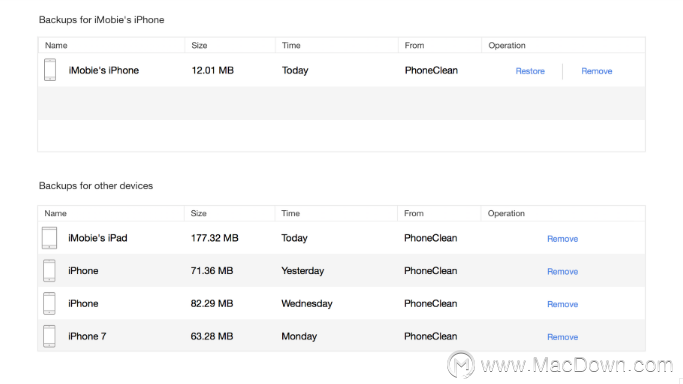Screen dimensions: 683x384
Task: Remove the iPhone 7 backup
Action: [562, 337]
